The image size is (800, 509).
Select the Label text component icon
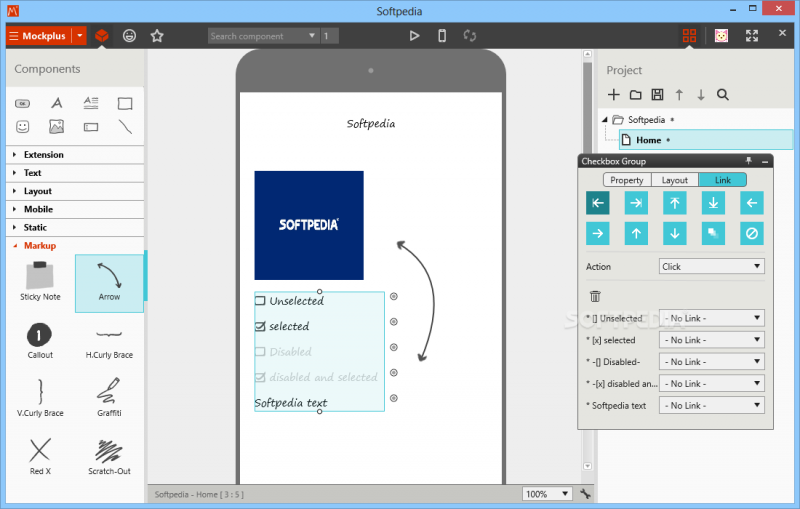click(x=57, y=103)
